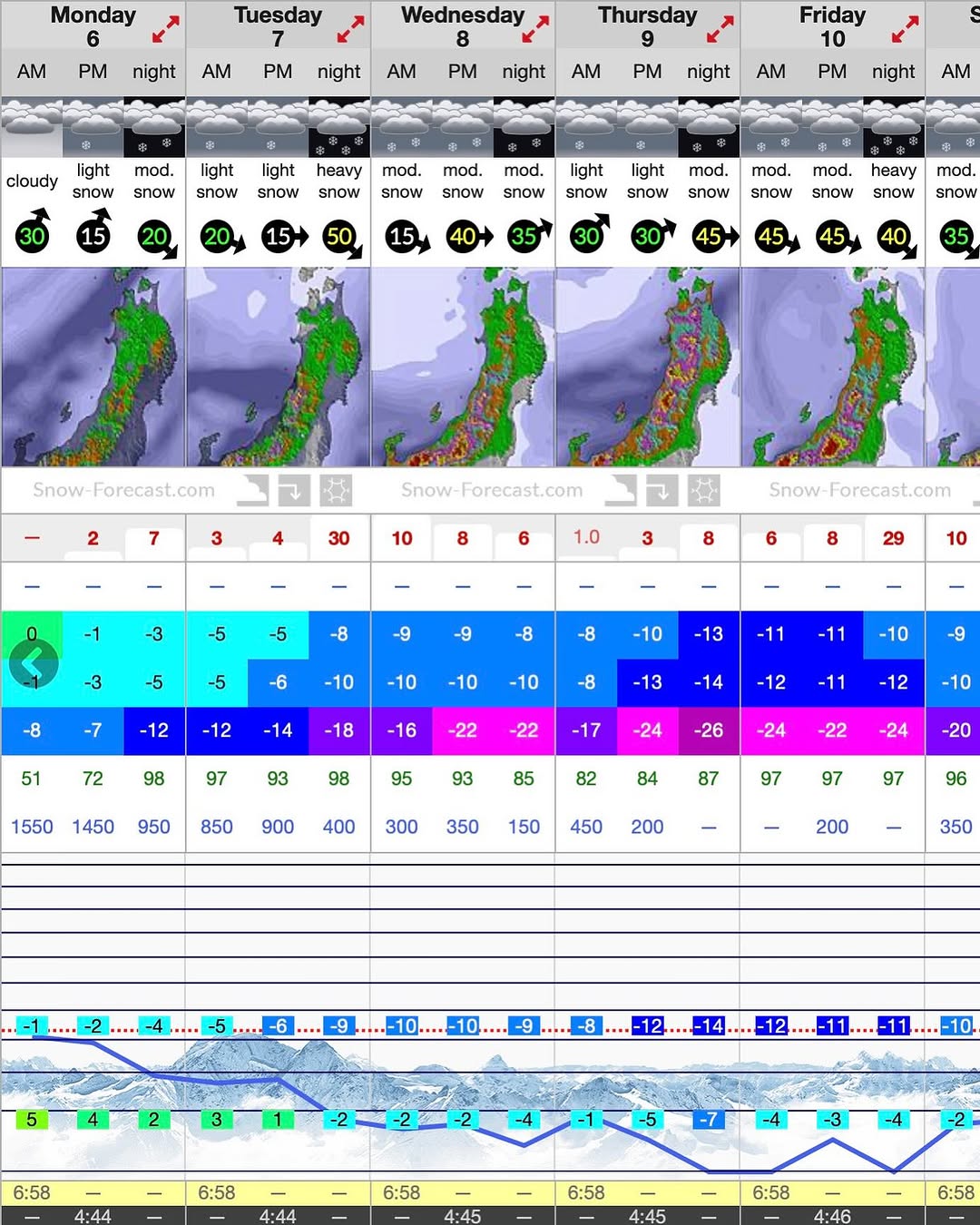Click Monday AM humidity value 51
The height and width of the screenshot is (1225, 980).
coord(32,779)
